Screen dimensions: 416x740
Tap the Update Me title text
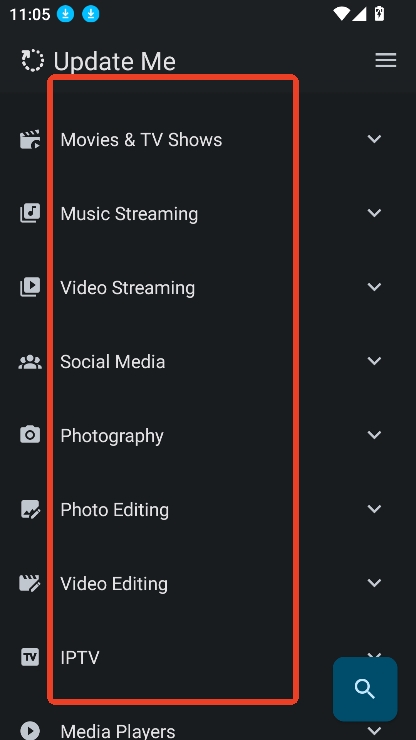point(114,61)
